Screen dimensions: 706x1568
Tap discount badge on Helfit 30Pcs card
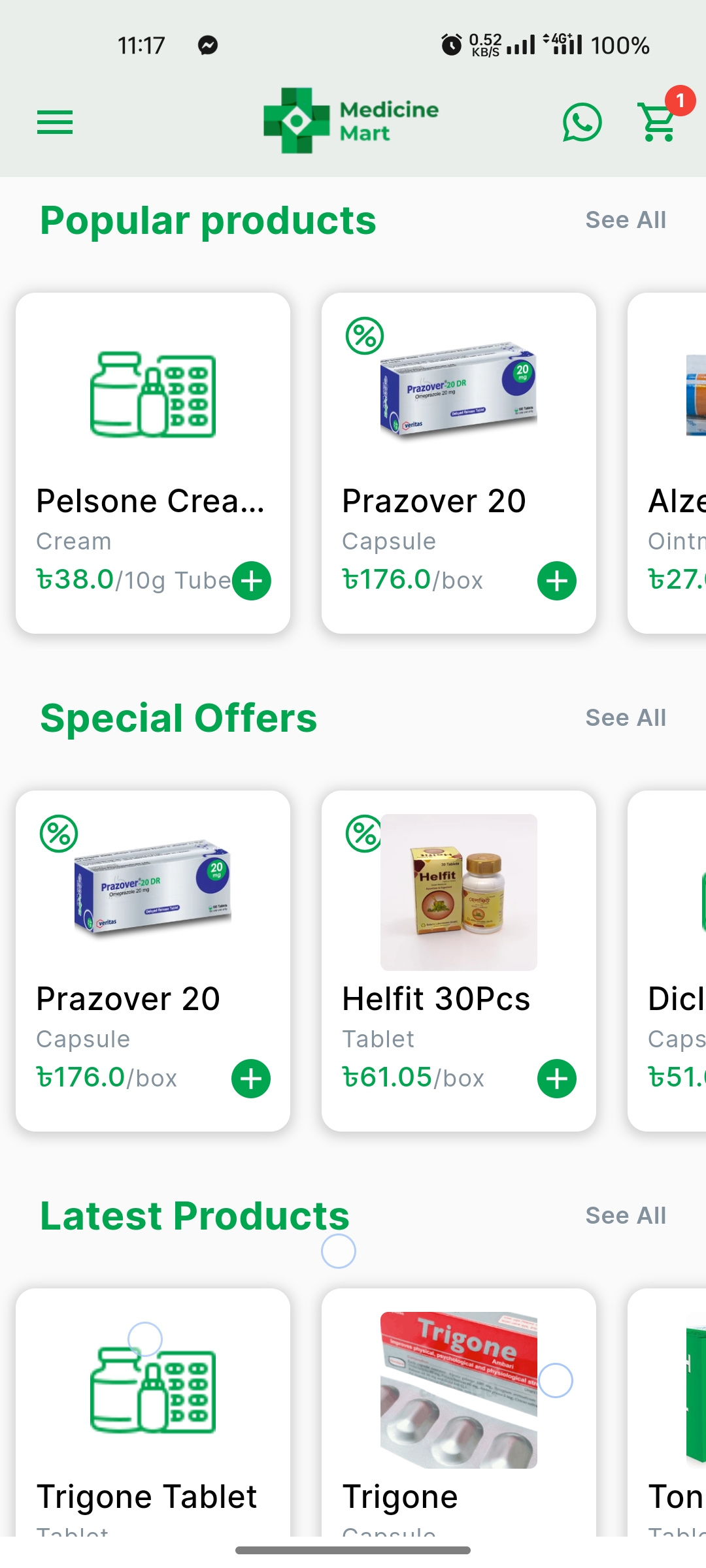click(x=363, y=834)
